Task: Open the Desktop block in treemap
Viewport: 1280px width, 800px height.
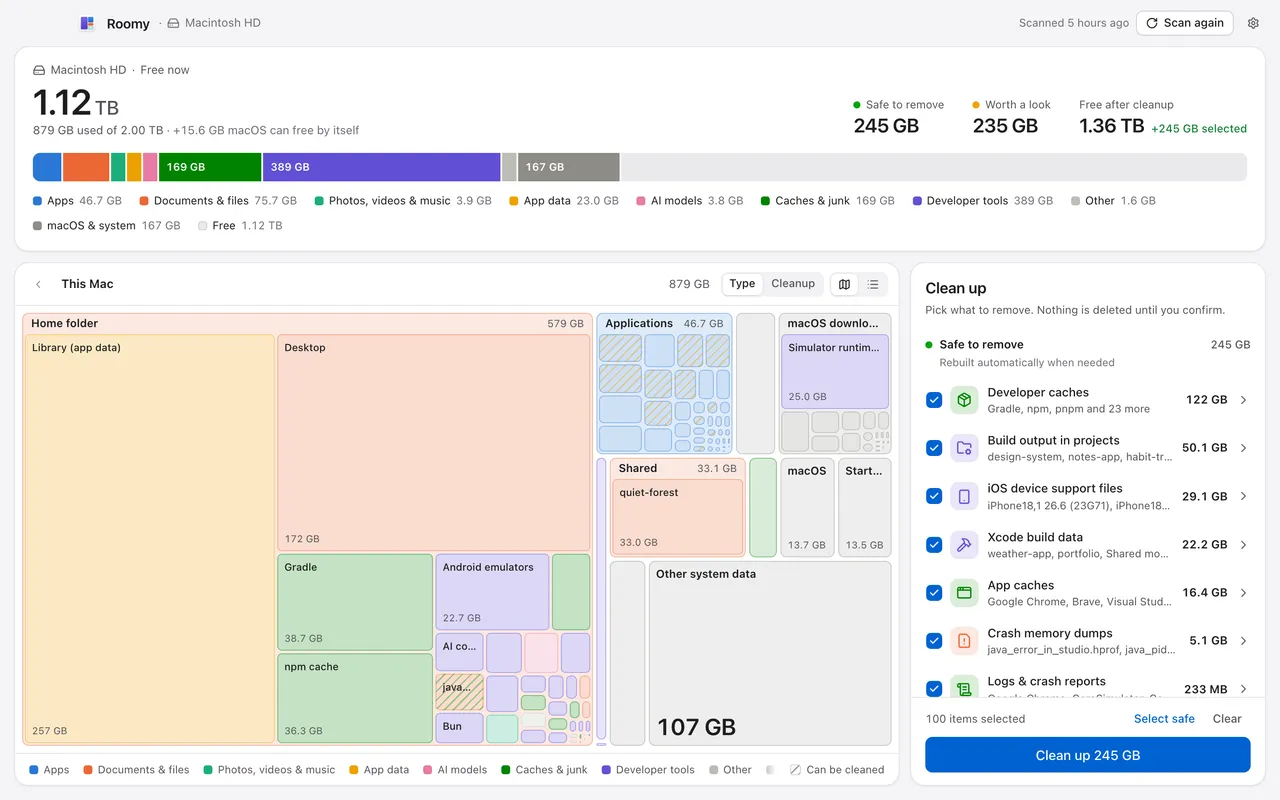Action: pyautogui.click(x=434, y=442)
